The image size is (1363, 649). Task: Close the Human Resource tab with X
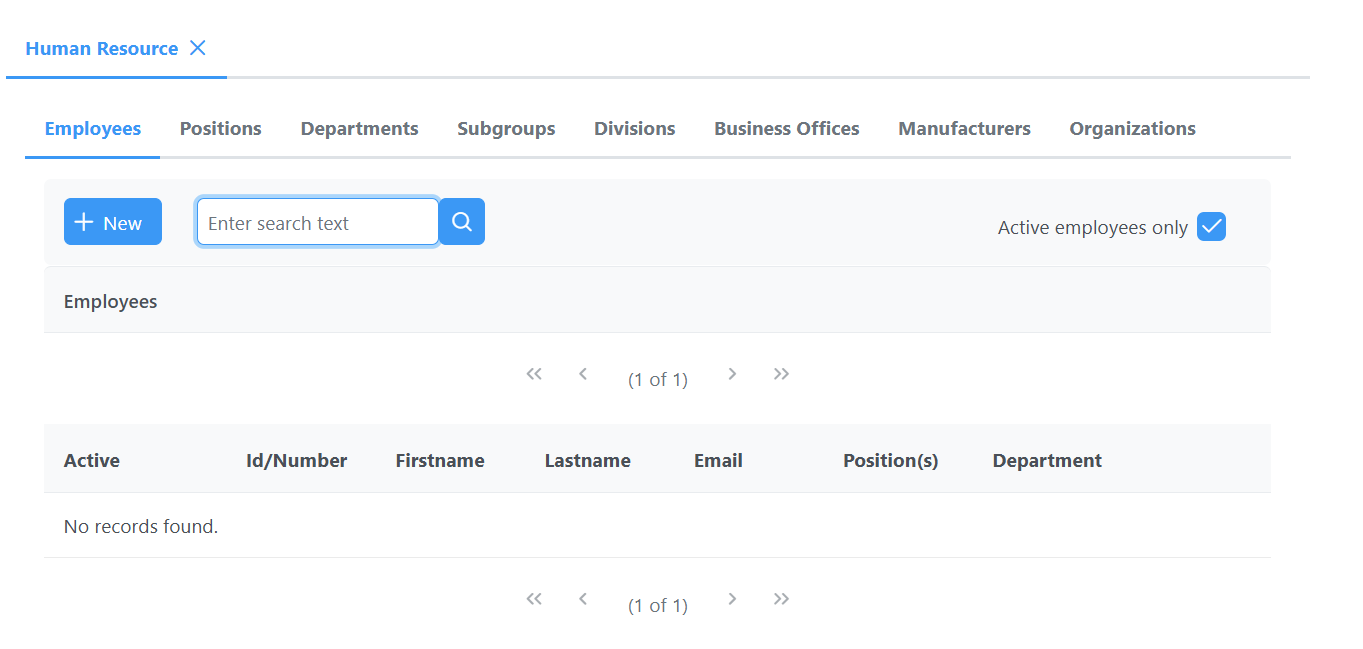pyautogui.click(x=198, y=48)
